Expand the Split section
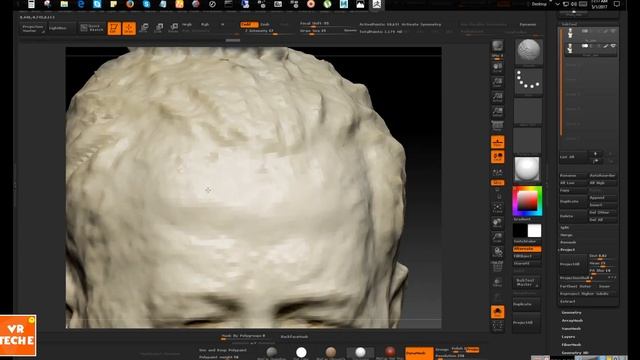 [565, 227]
